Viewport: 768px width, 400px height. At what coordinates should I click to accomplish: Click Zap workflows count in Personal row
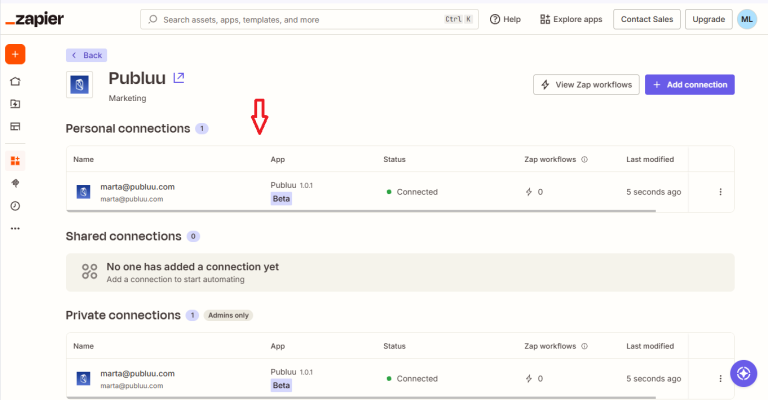(534, 192)
